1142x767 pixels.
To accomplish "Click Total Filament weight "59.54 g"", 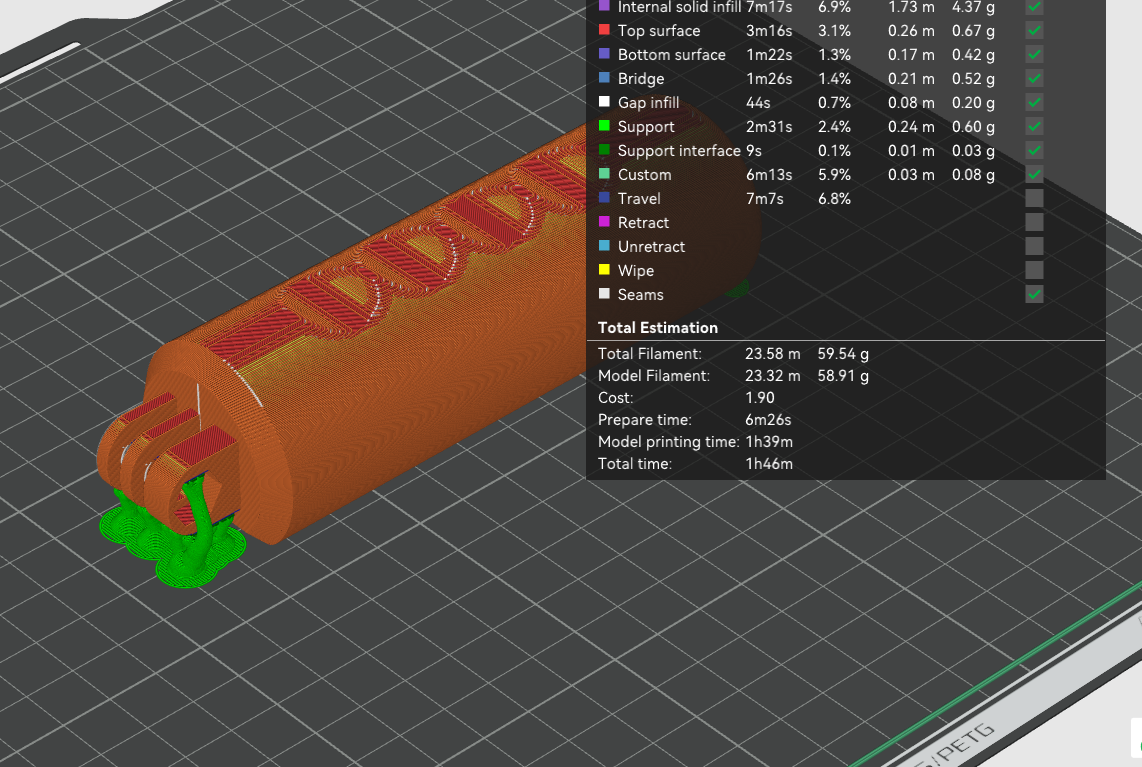I will coord(843,354).
